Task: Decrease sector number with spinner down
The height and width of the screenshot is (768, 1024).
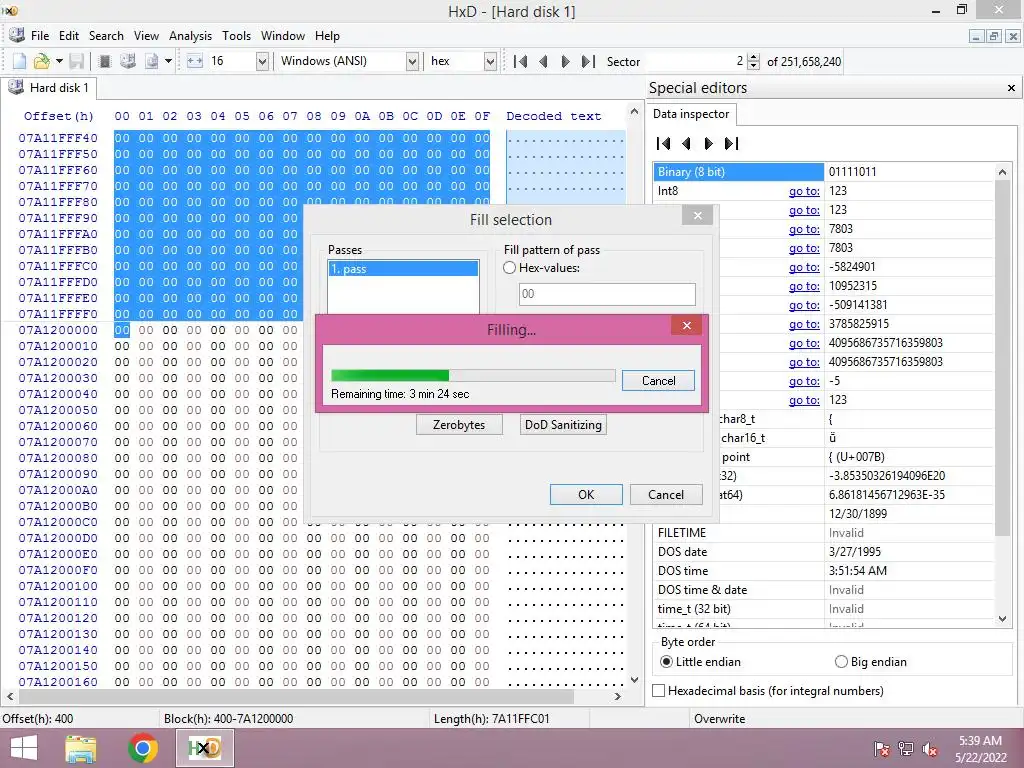Action: [x=754, y=66]
